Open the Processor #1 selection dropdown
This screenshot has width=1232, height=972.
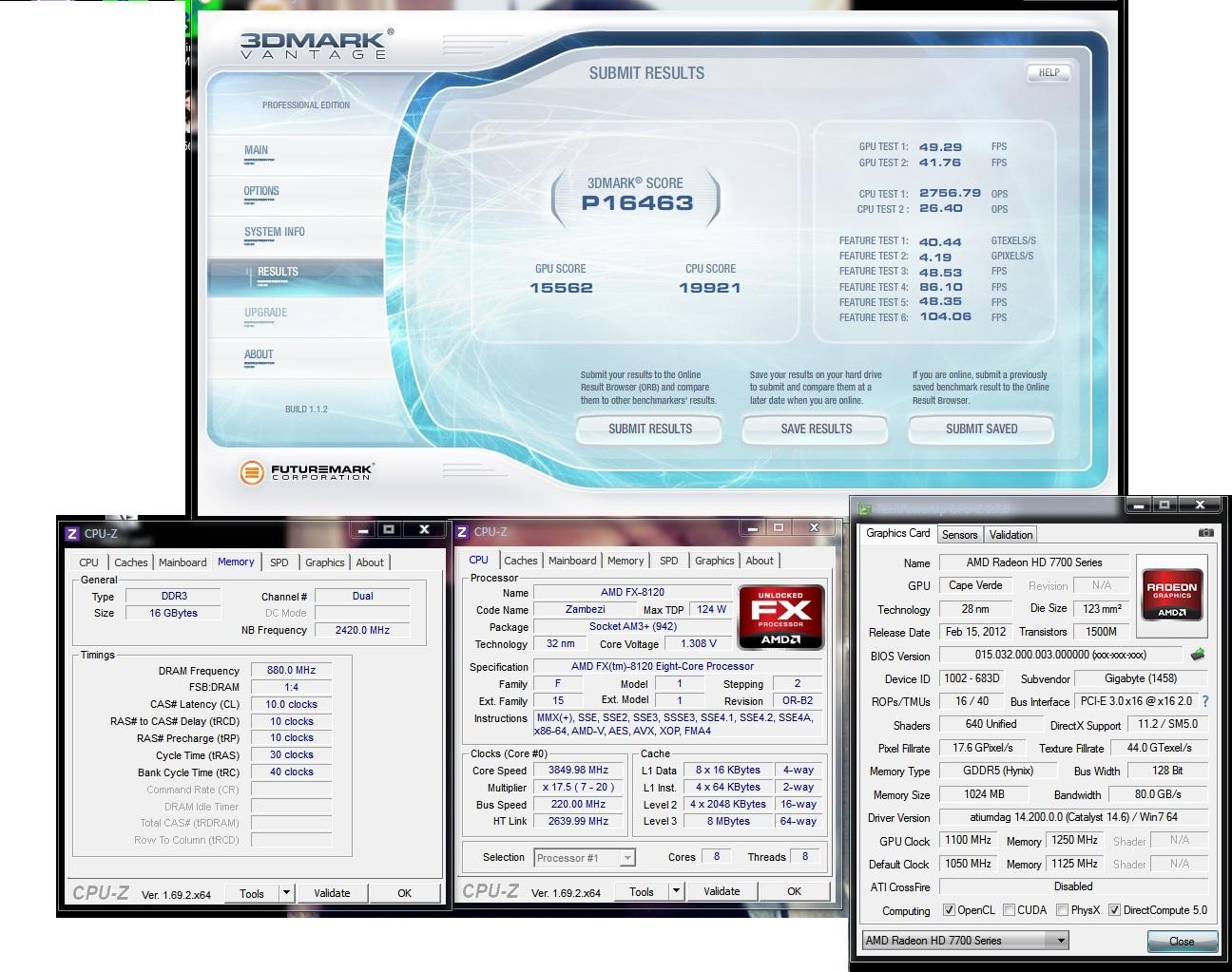tap(584, 858)
